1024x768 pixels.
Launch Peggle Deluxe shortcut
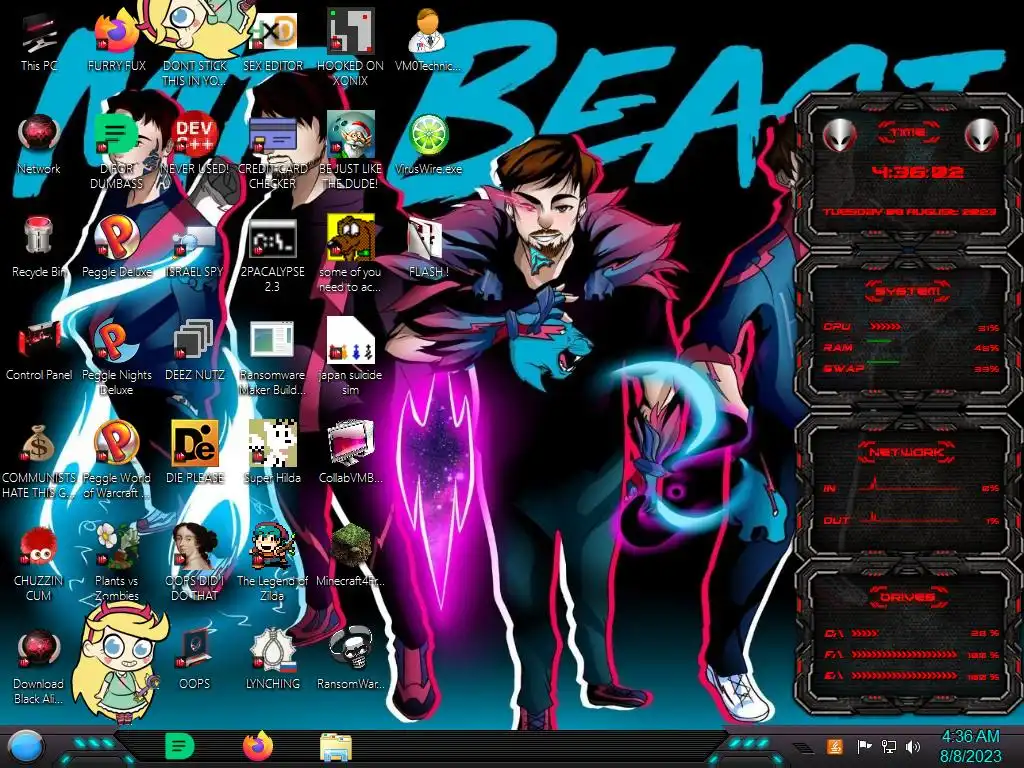pos(116,238)
